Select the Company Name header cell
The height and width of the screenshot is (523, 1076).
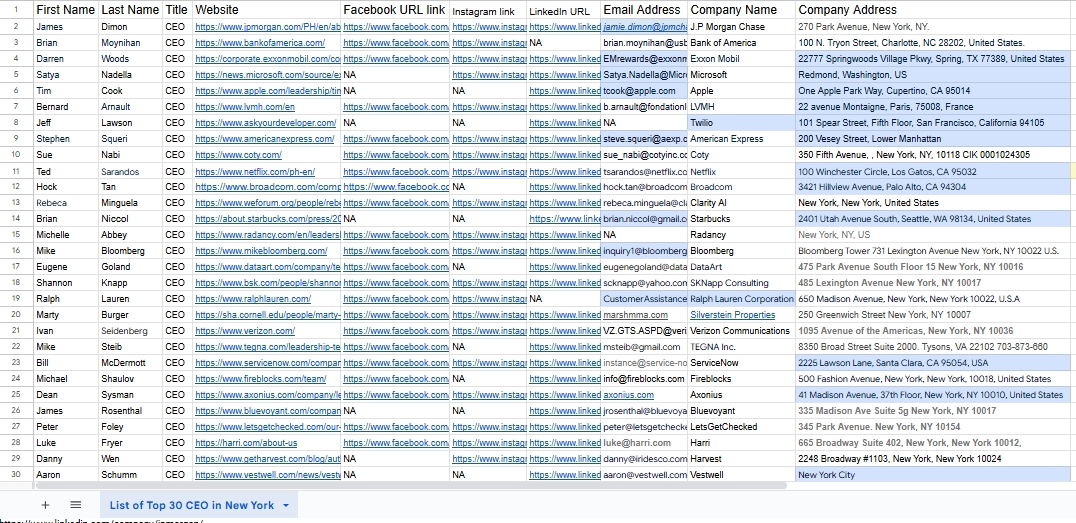click(742, 10)
